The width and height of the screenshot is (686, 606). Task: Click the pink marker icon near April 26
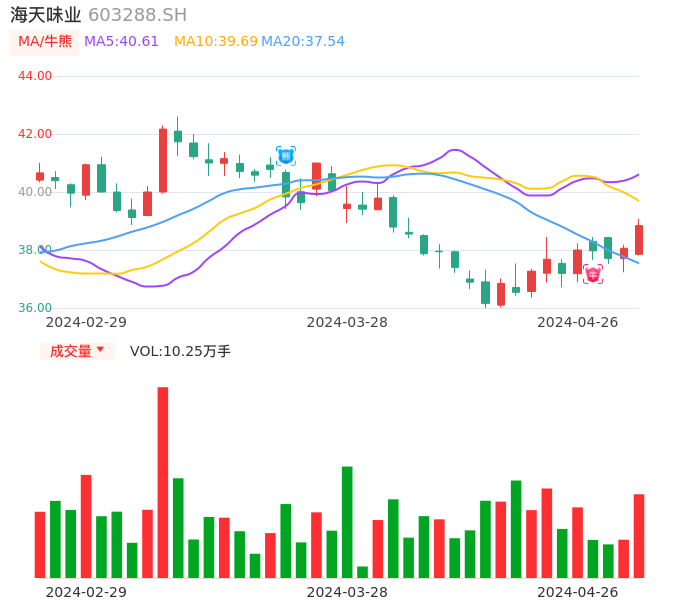[593, 274]
